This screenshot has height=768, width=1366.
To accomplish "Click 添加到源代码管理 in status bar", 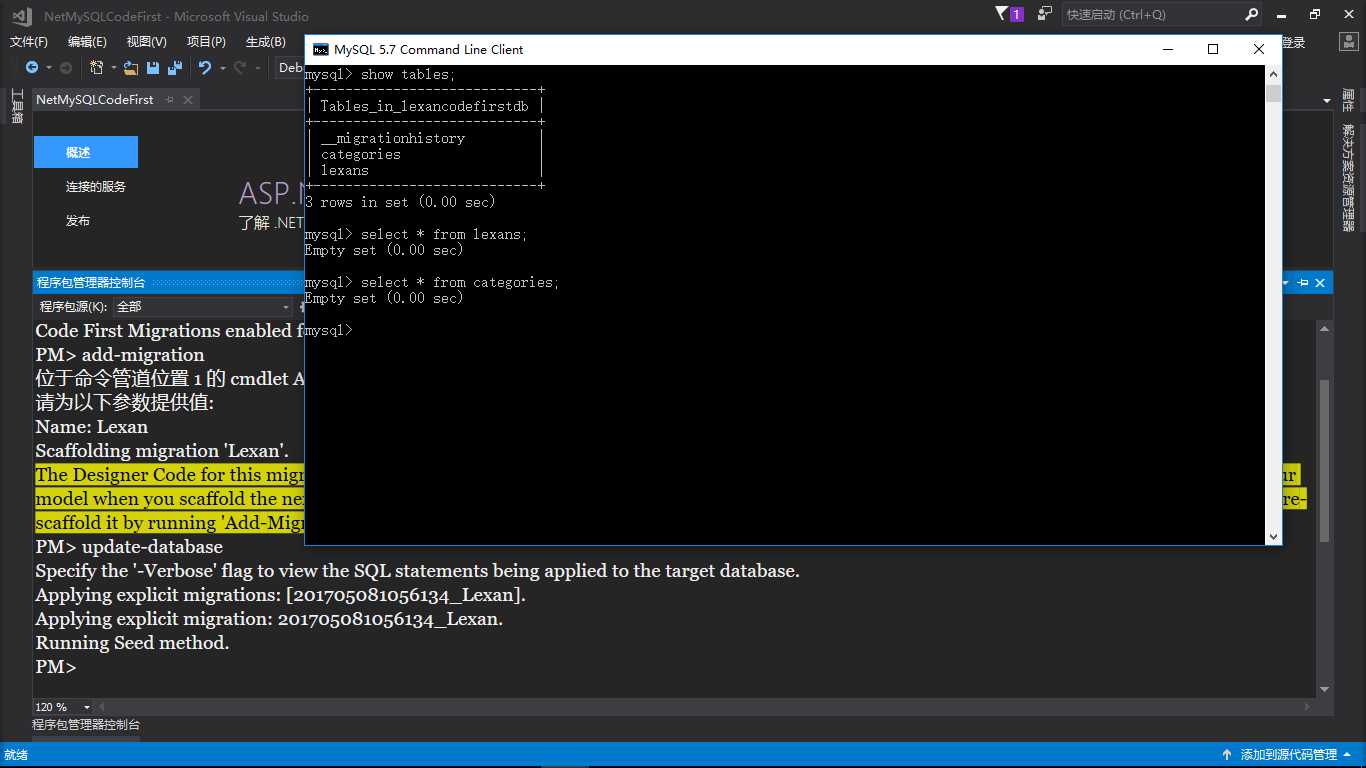I will (x=1288, y=755).
